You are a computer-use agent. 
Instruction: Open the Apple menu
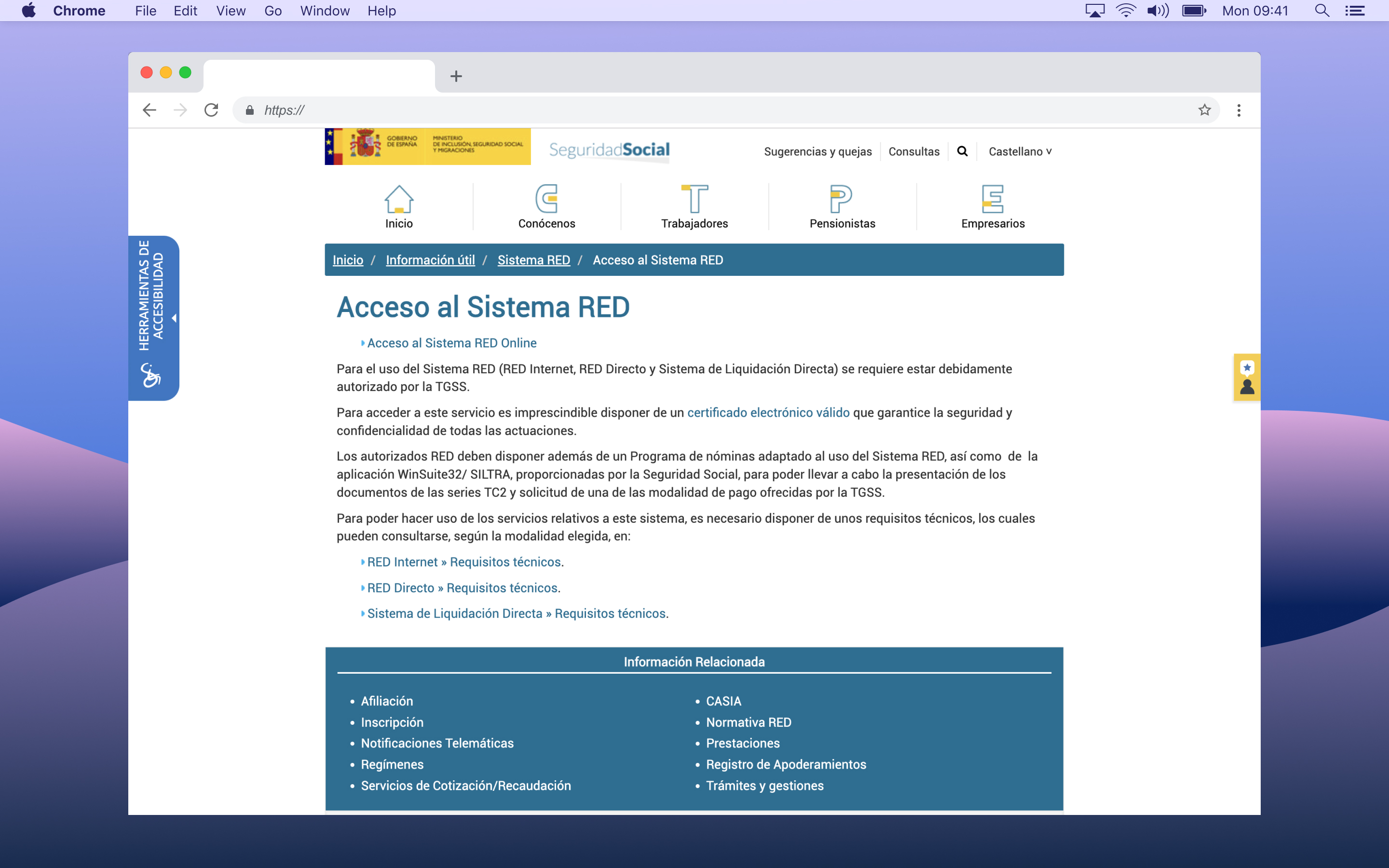[x=29, y=11]
